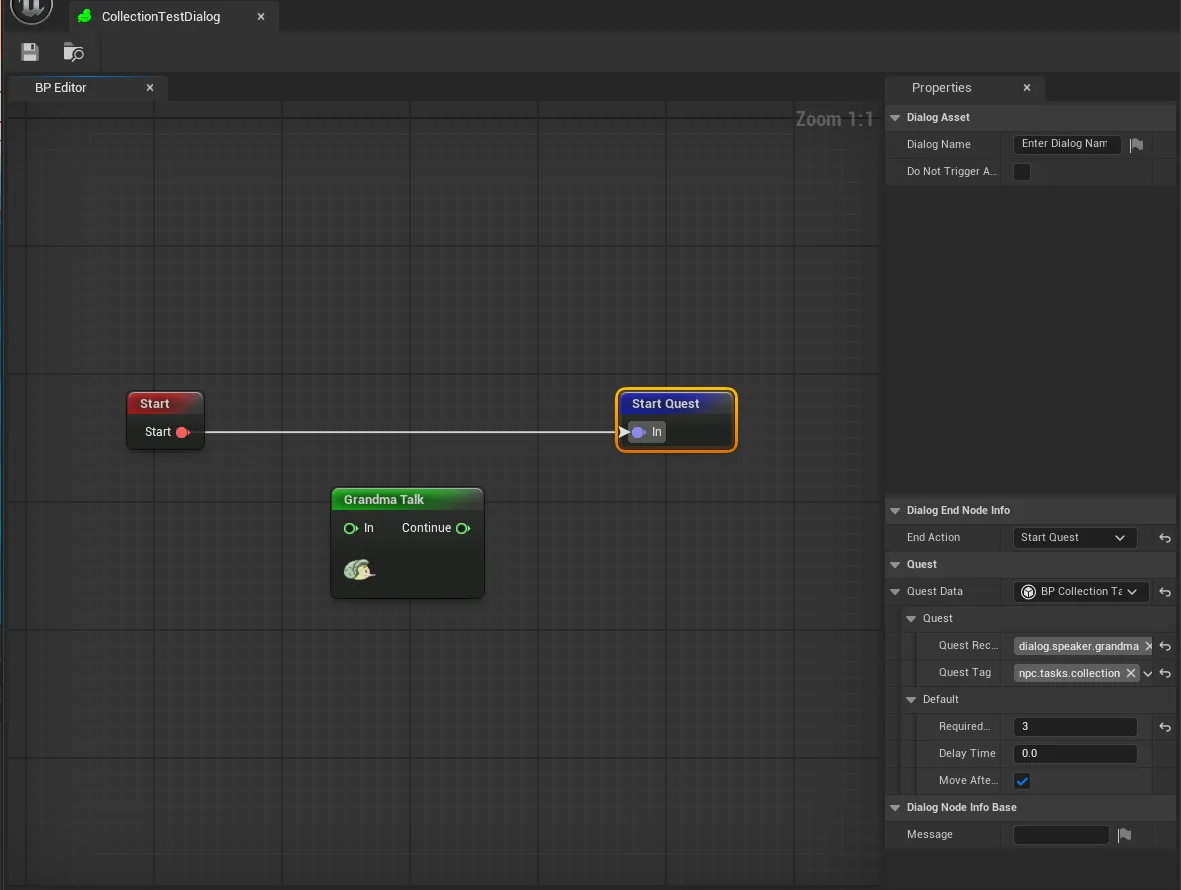The width and height of the screenshot is (1181, 890).
Task: Click the Dialog Name input field
Action: (1067, 144)
